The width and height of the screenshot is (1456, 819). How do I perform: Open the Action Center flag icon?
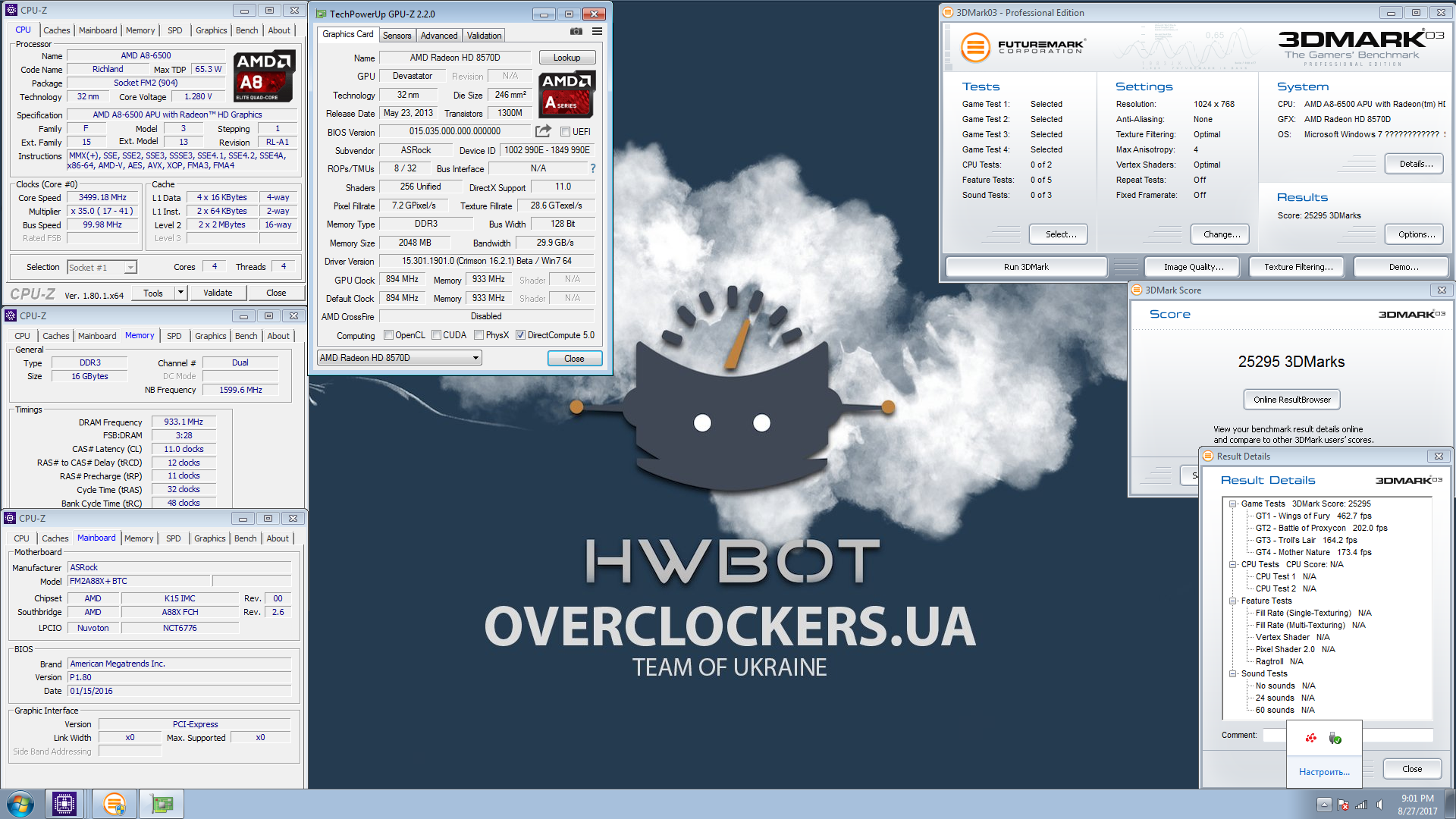coord(1343,805)
